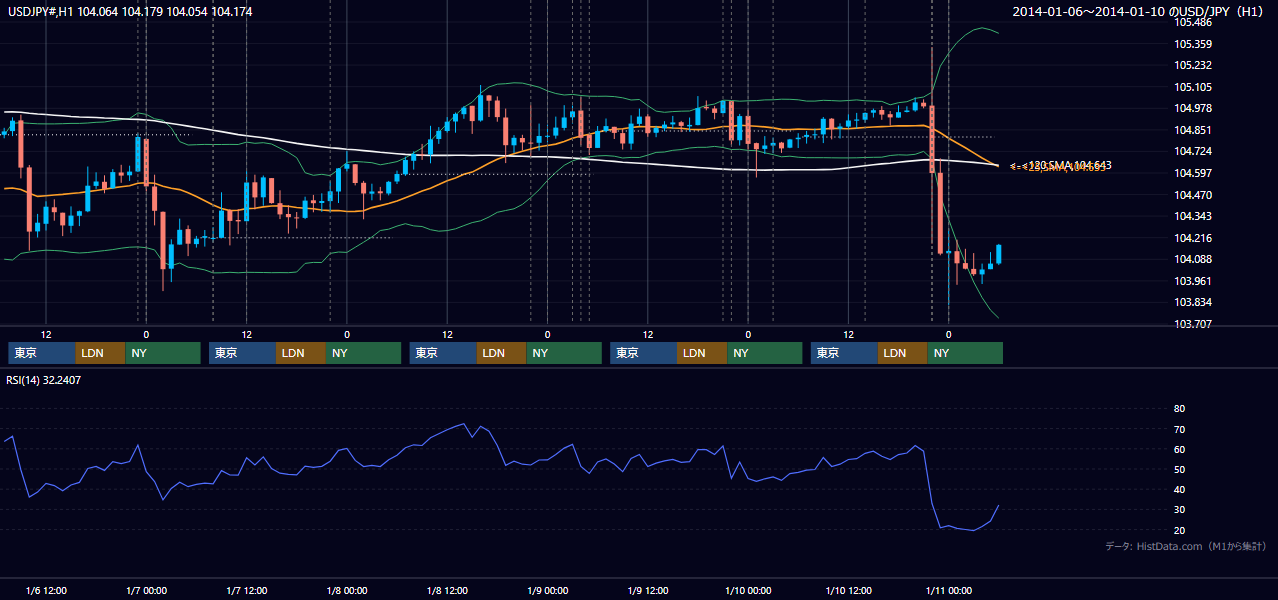Click the 105.486 price axis label

click(x=1193, y=22)
